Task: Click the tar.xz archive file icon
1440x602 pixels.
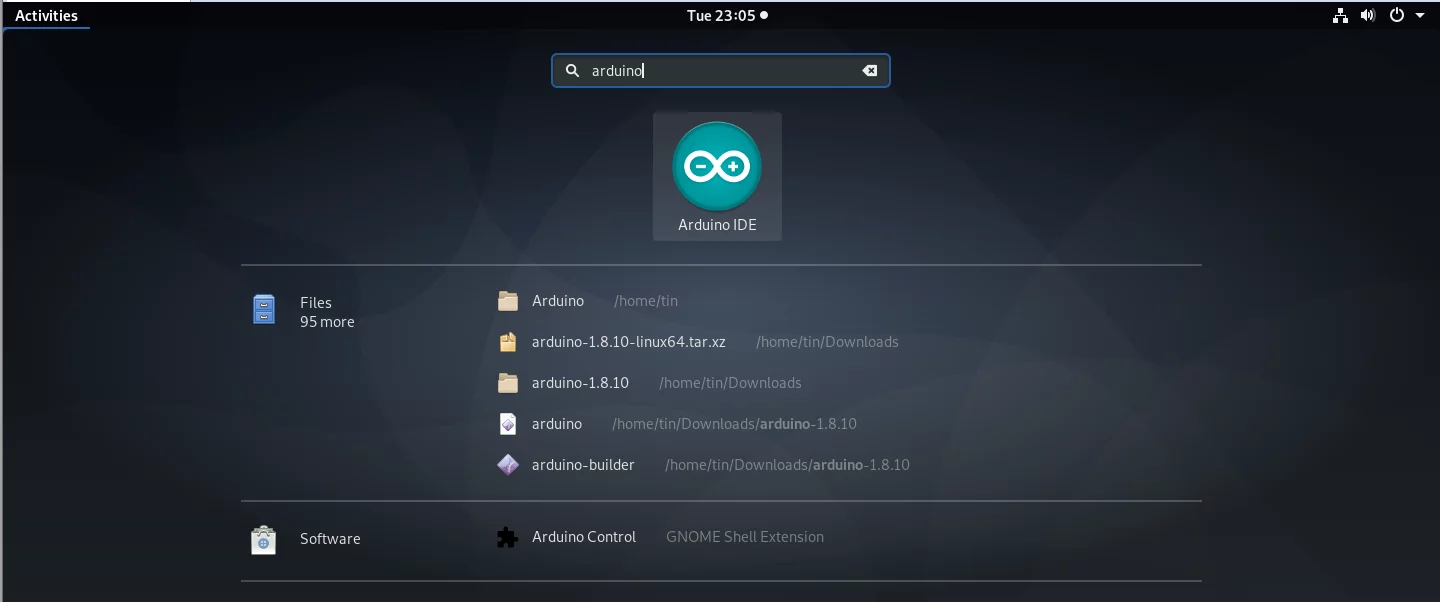Action: (508, 342)
